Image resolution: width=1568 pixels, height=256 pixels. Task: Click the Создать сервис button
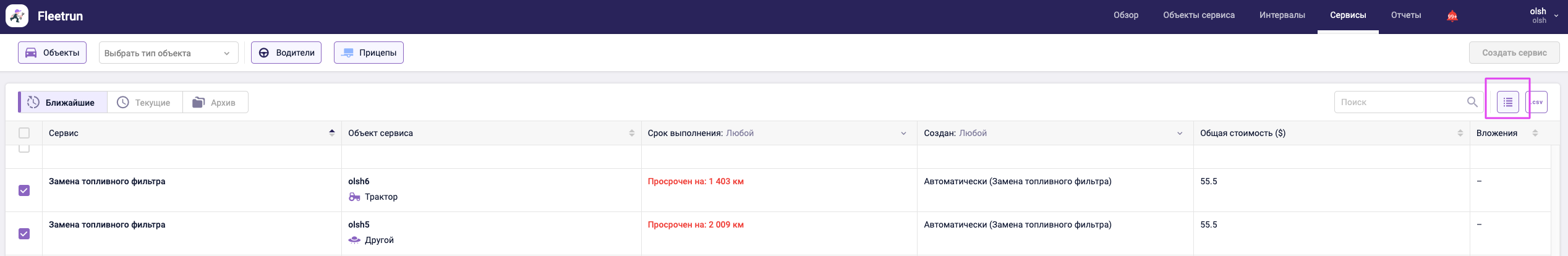click(x=1514, y=53)
